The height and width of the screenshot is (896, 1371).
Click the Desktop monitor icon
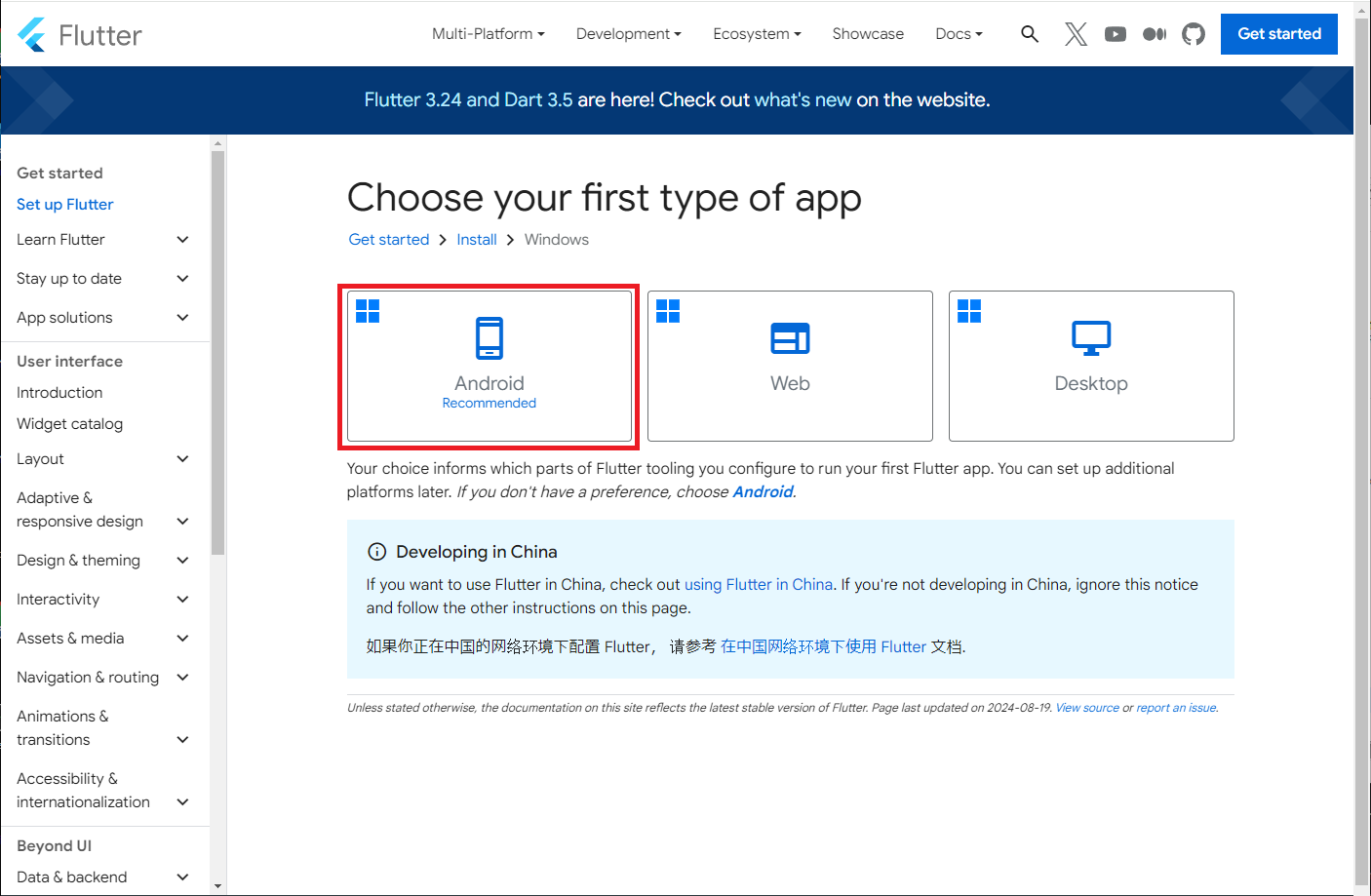pyautogui.click(x=1091, y=338)
